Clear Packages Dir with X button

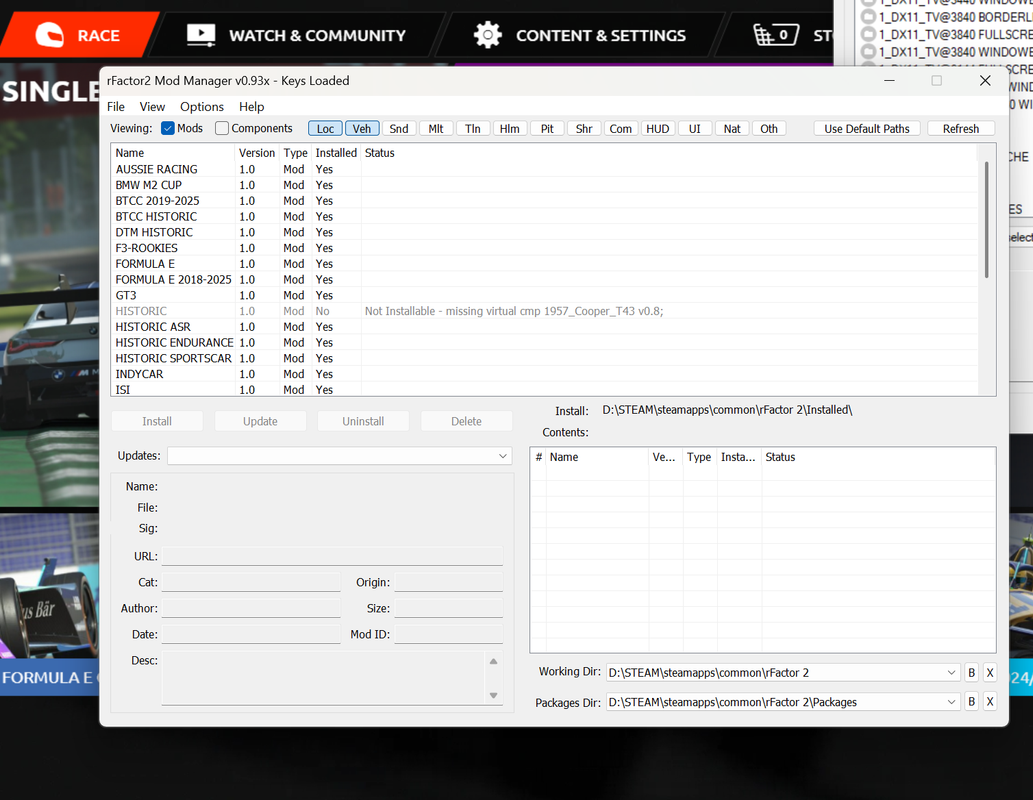pos(990,702)
